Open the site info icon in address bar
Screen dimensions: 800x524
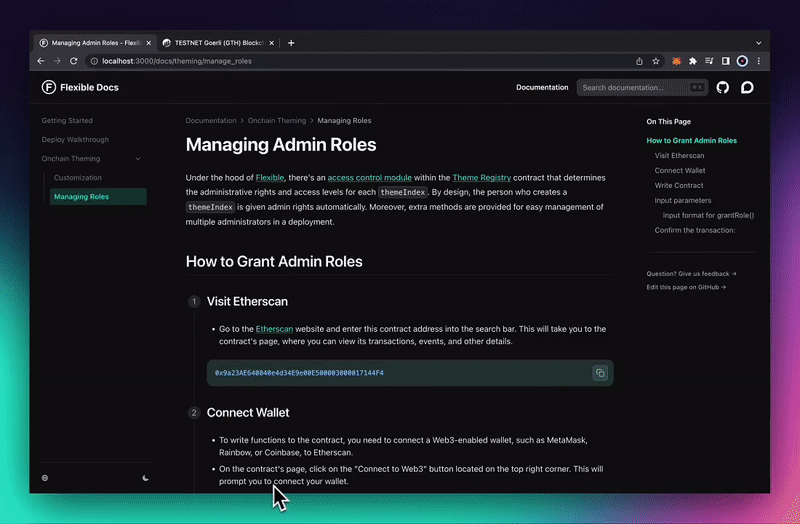pyautogui.click(x=94, y=61)
